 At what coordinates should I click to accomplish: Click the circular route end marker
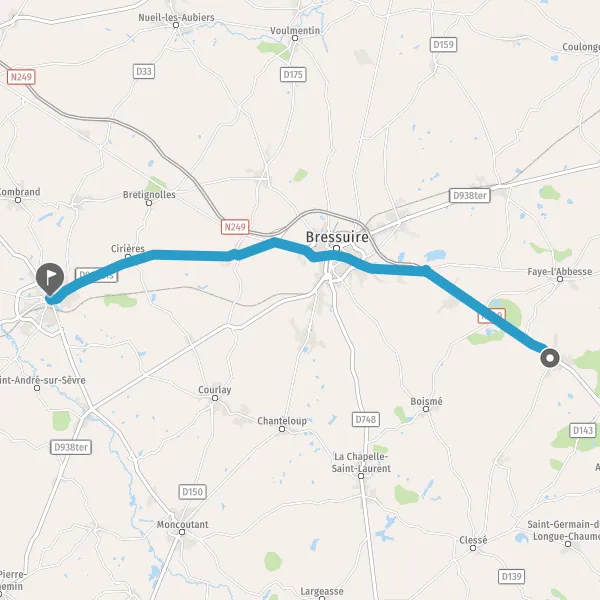pos(550,359)
